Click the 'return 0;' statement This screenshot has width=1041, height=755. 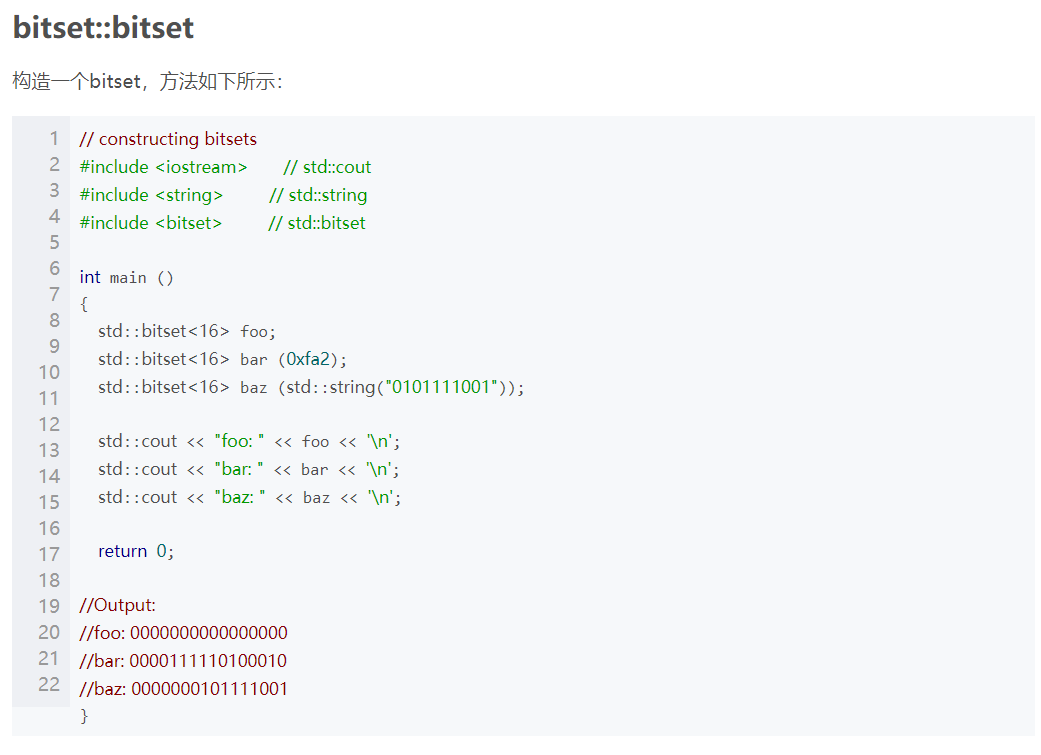point(136,551)
